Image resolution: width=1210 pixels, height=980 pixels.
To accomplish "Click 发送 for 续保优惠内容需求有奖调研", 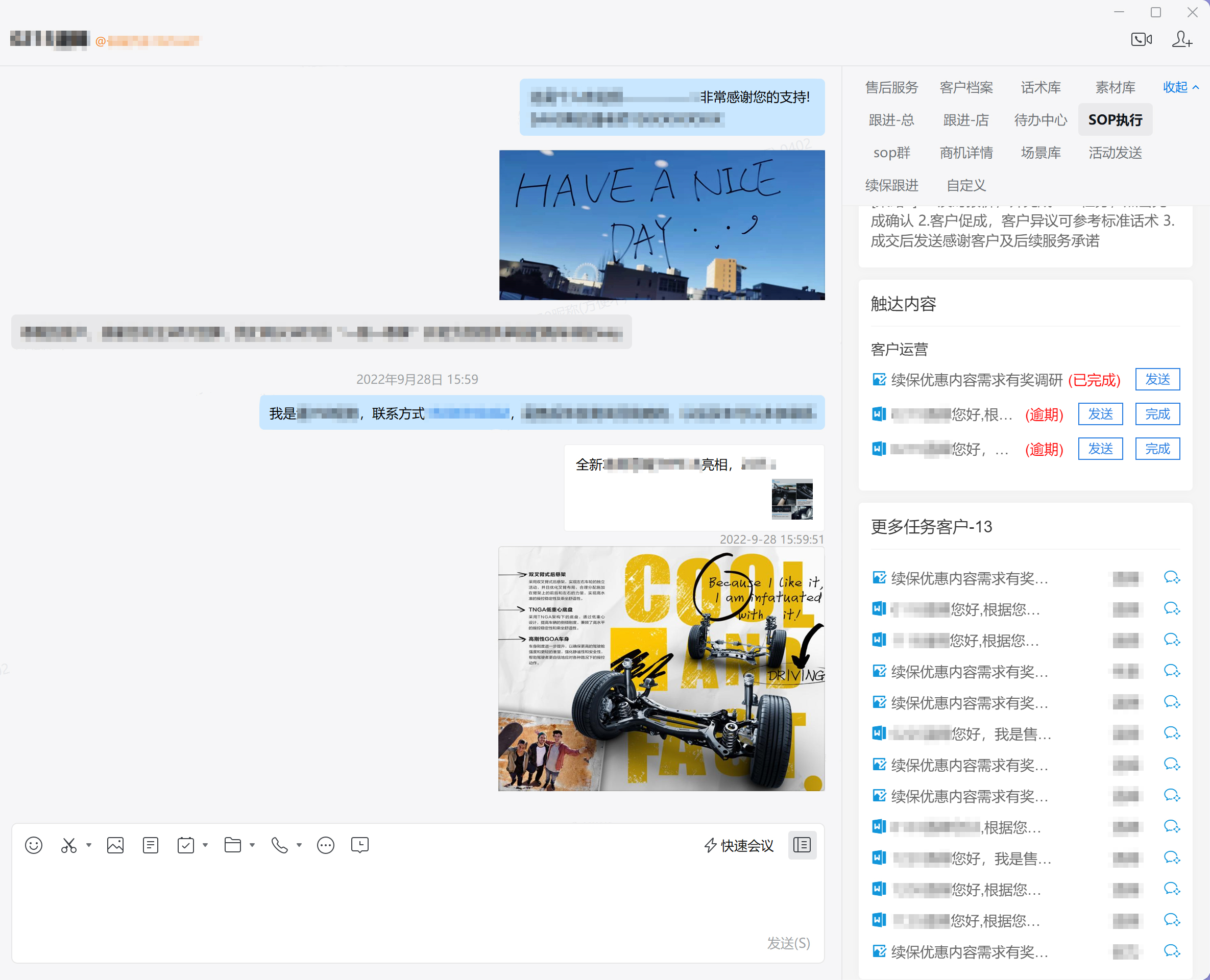I will coord(1157,379).
